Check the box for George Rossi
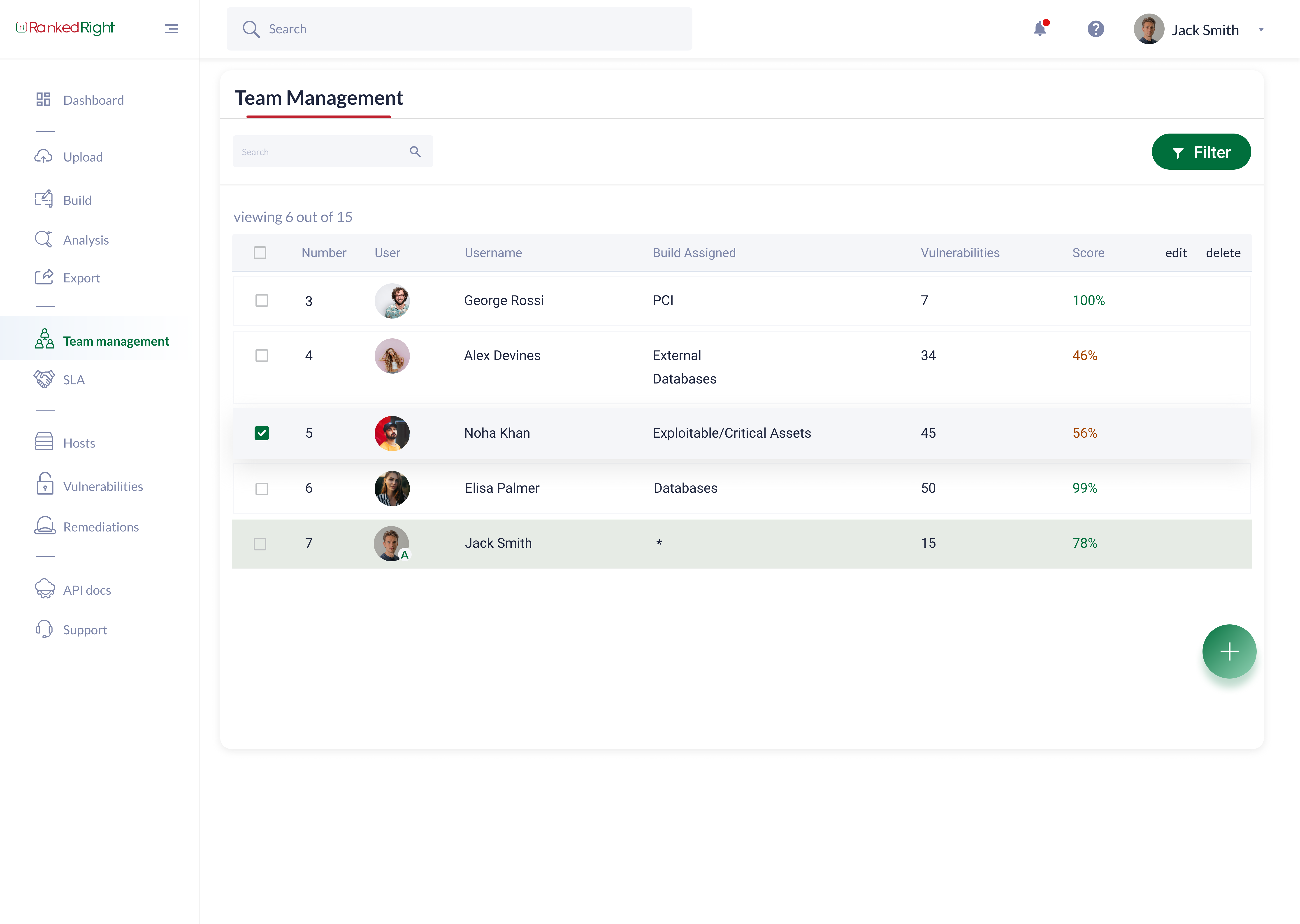The image size is (1300, 924). point(261,300)
